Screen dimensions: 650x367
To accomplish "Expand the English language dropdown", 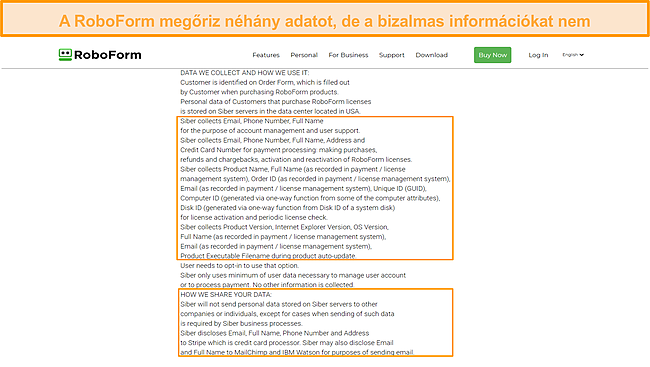I will pos(573,55).
